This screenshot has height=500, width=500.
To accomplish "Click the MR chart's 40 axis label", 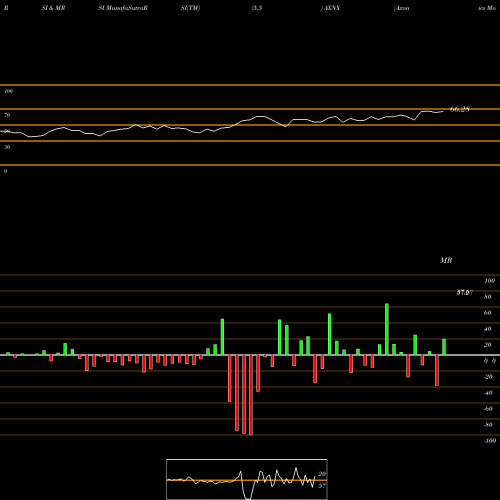I will (488, 329).
